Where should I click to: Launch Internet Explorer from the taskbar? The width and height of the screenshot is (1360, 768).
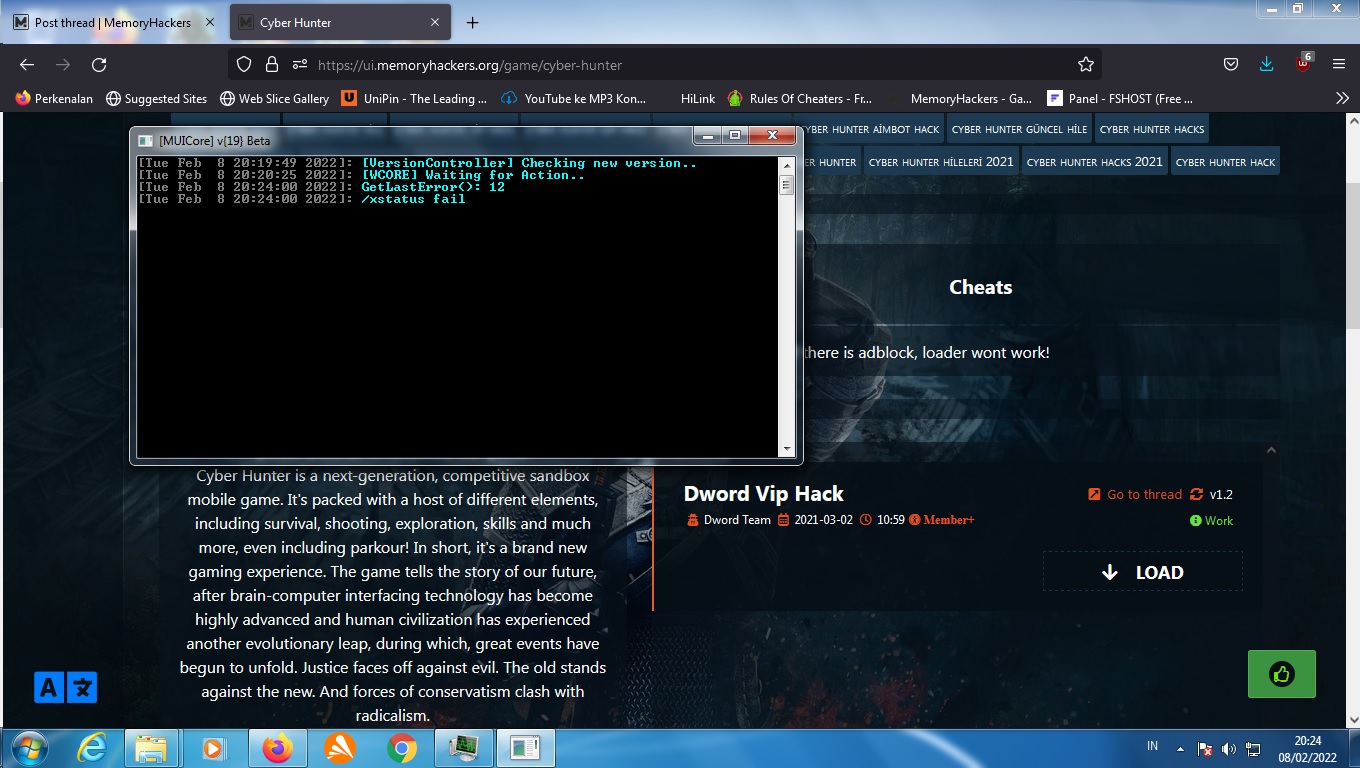pyautogui.click(x=92, y=748)
